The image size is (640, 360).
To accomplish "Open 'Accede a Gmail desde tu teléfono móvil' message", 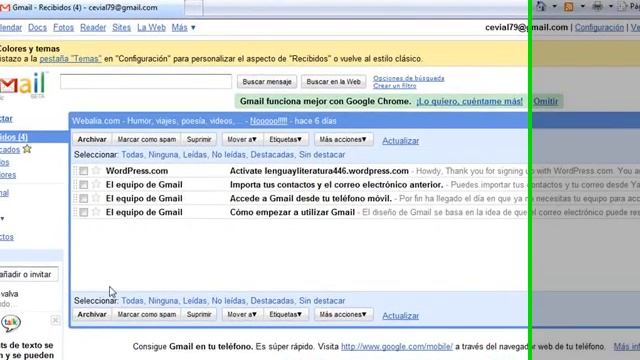I will [x=311, y=199].
